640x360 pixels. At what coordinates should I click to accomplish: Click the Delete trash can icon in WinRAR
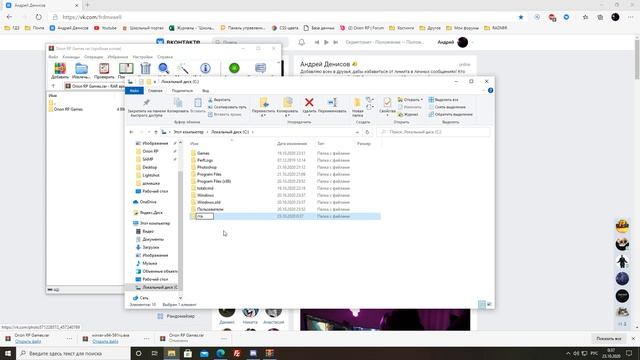pos(146,69)
